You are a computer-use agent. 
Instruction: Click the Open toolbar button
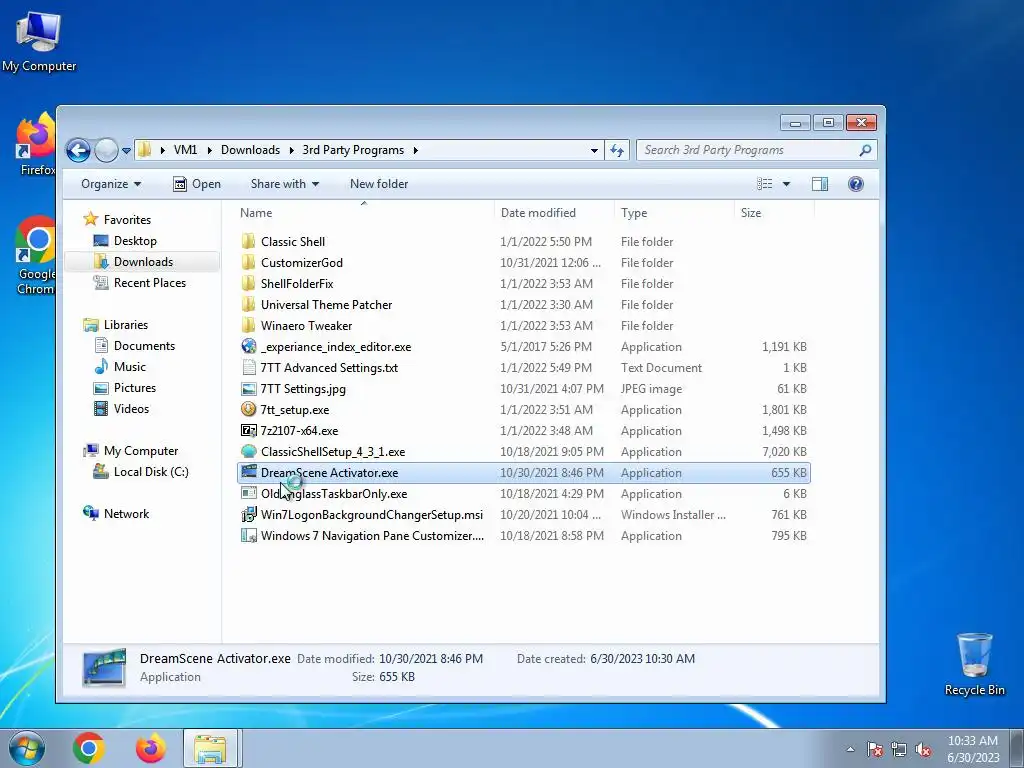[197, 184]
